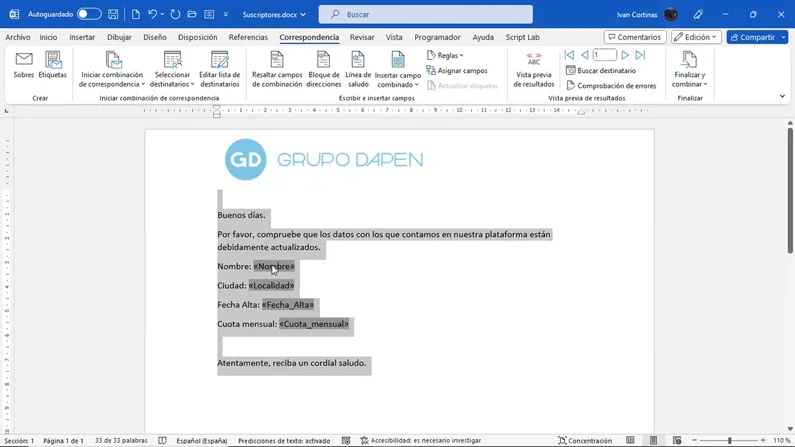The height and width of the screenshot is (447, 795).
Task: Open the Comentarios button
Action: pyautogui.click(x=635, y=37)
